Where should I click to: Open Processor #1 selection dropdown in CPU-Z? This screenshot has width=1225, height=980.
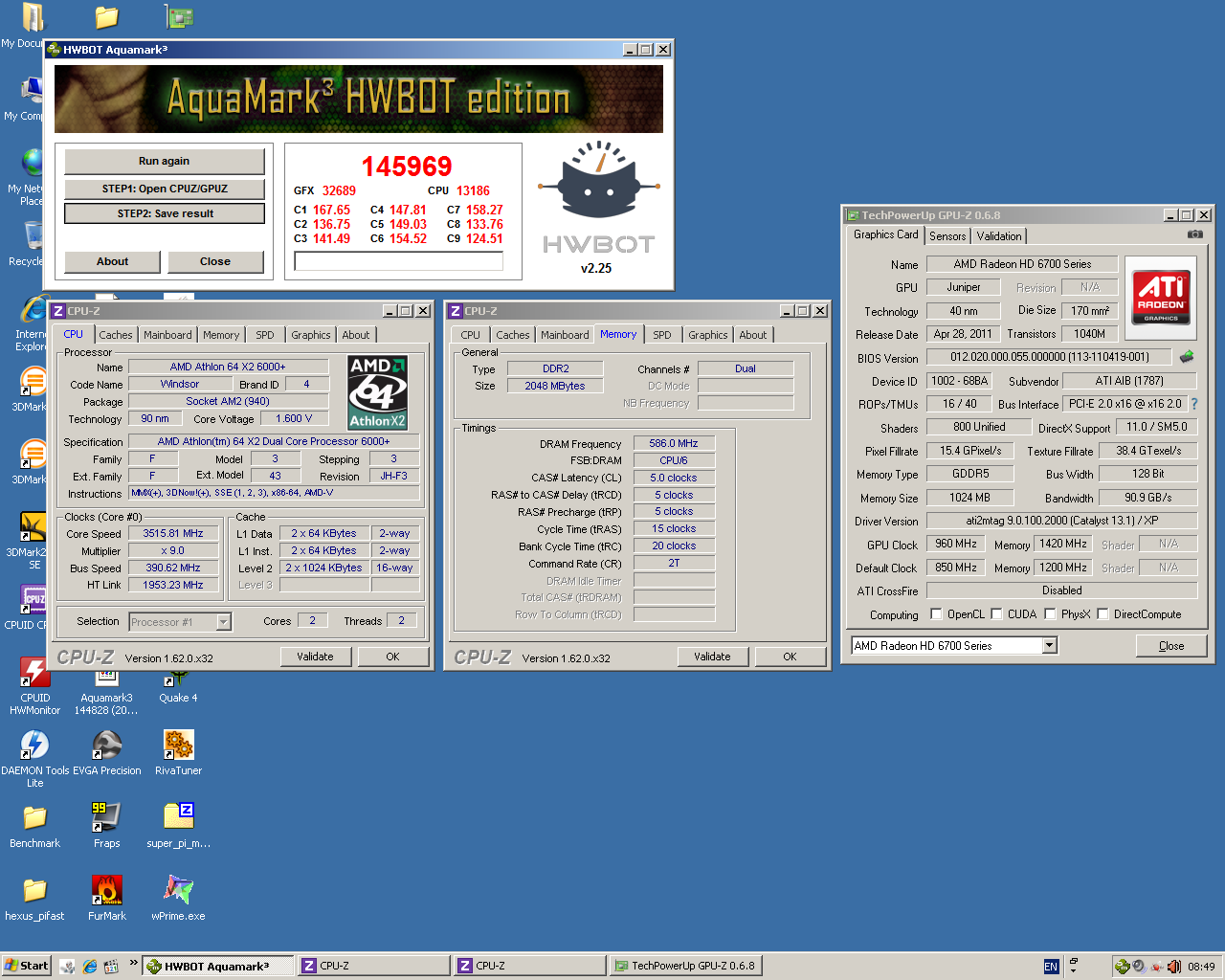point(223,622)
